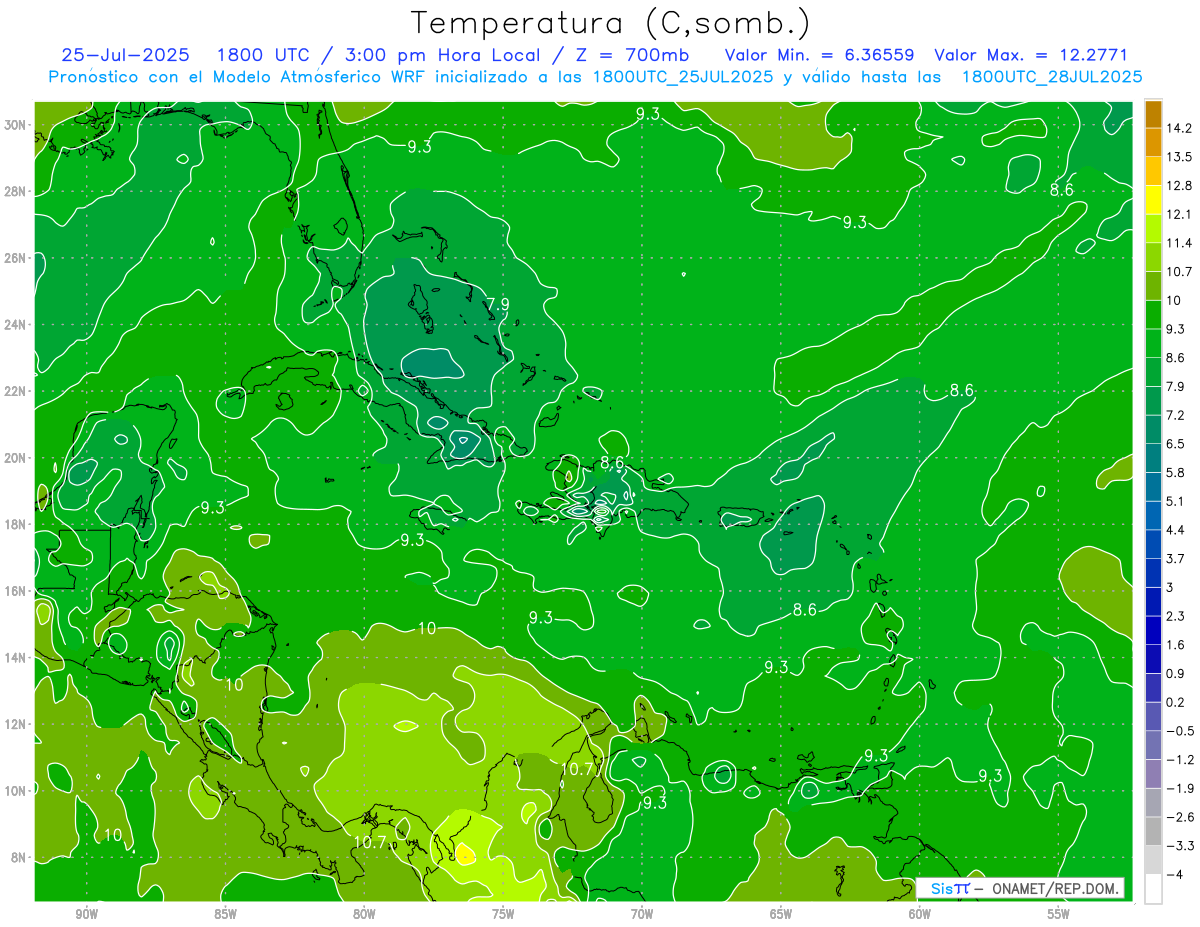This screenshot has height=927, width=1200.
Task: Click the "3.7" legend value
Action: tap(1175, 558)
